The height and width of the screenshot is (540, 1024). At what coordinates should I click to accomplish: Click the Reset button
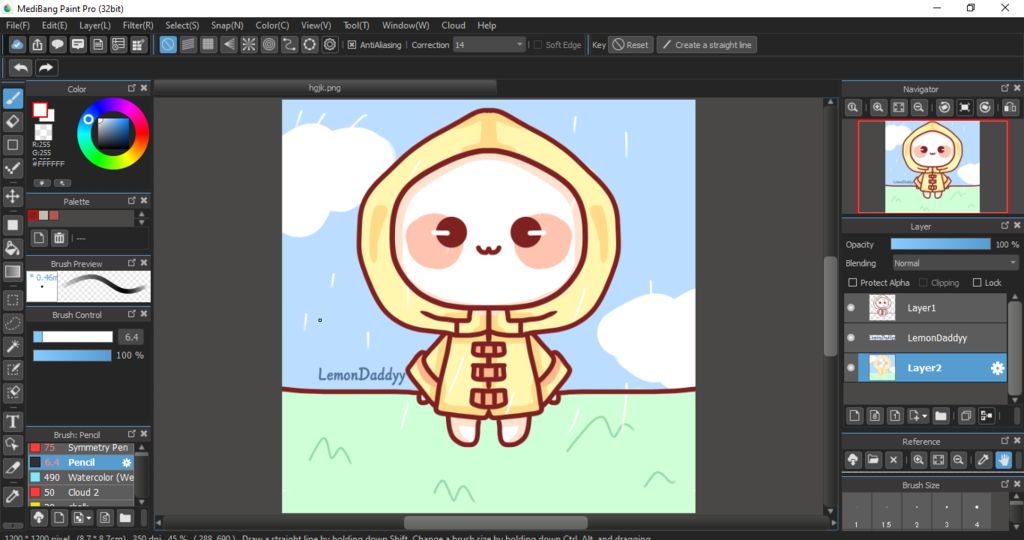[630, 45]
